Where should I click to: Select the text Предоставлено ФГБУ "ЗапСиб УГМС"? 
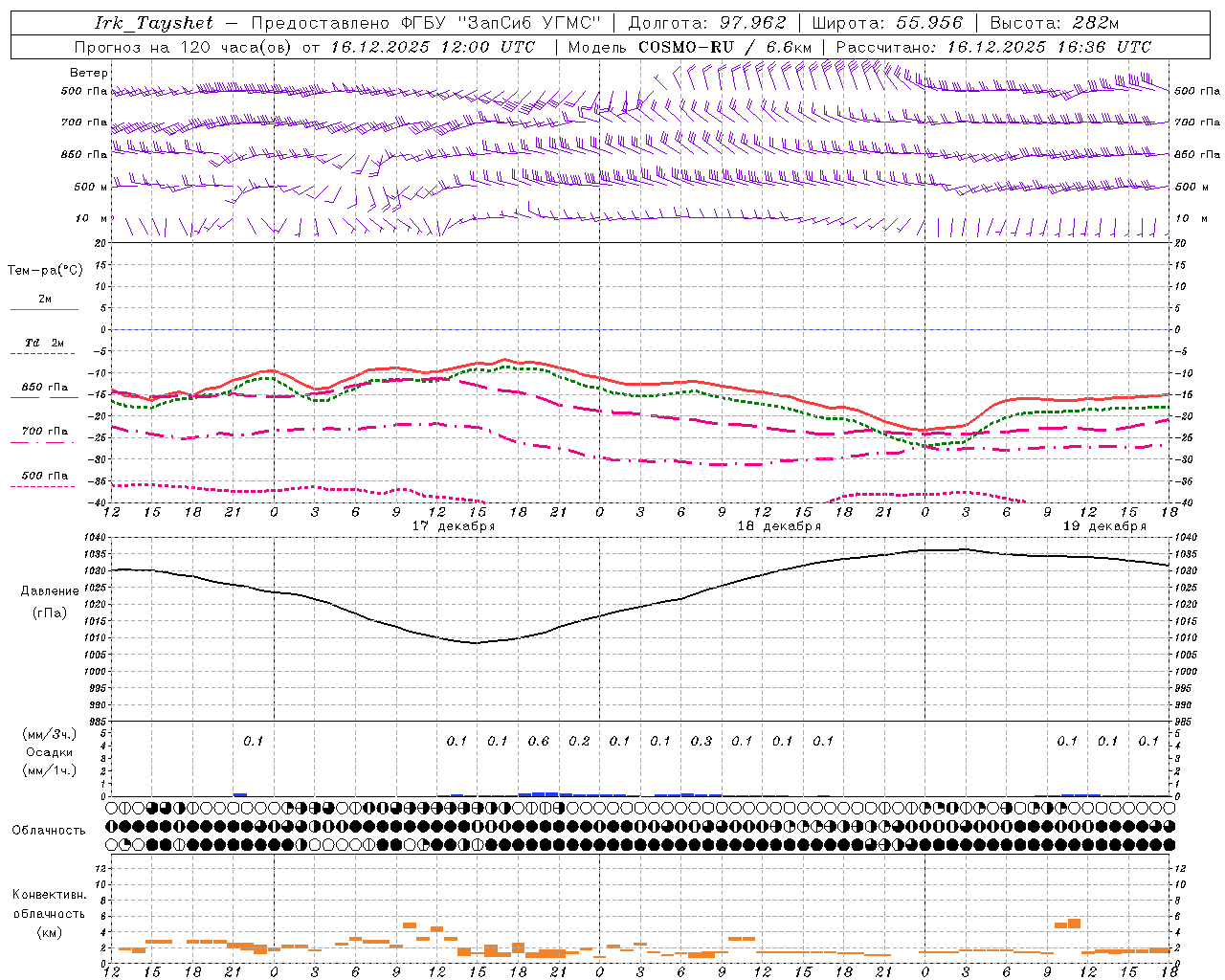point(426,23)
